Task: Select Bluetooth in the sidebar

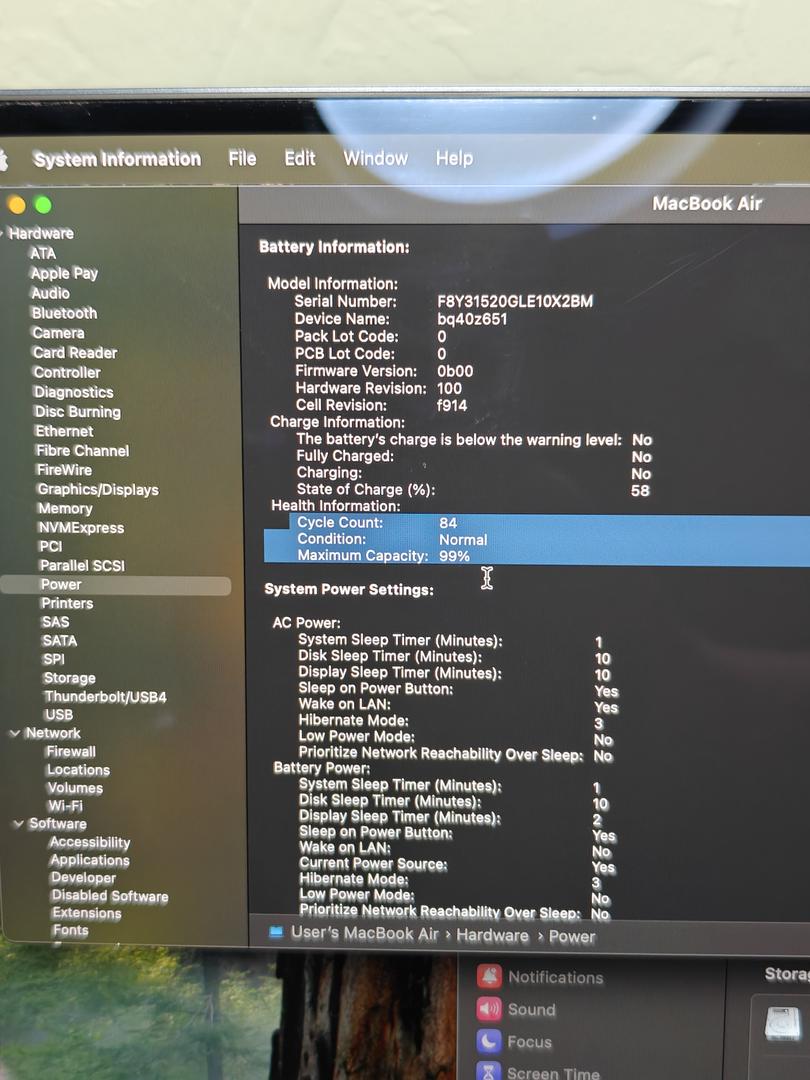Action: pyautogui.click(x=65, y=313)
